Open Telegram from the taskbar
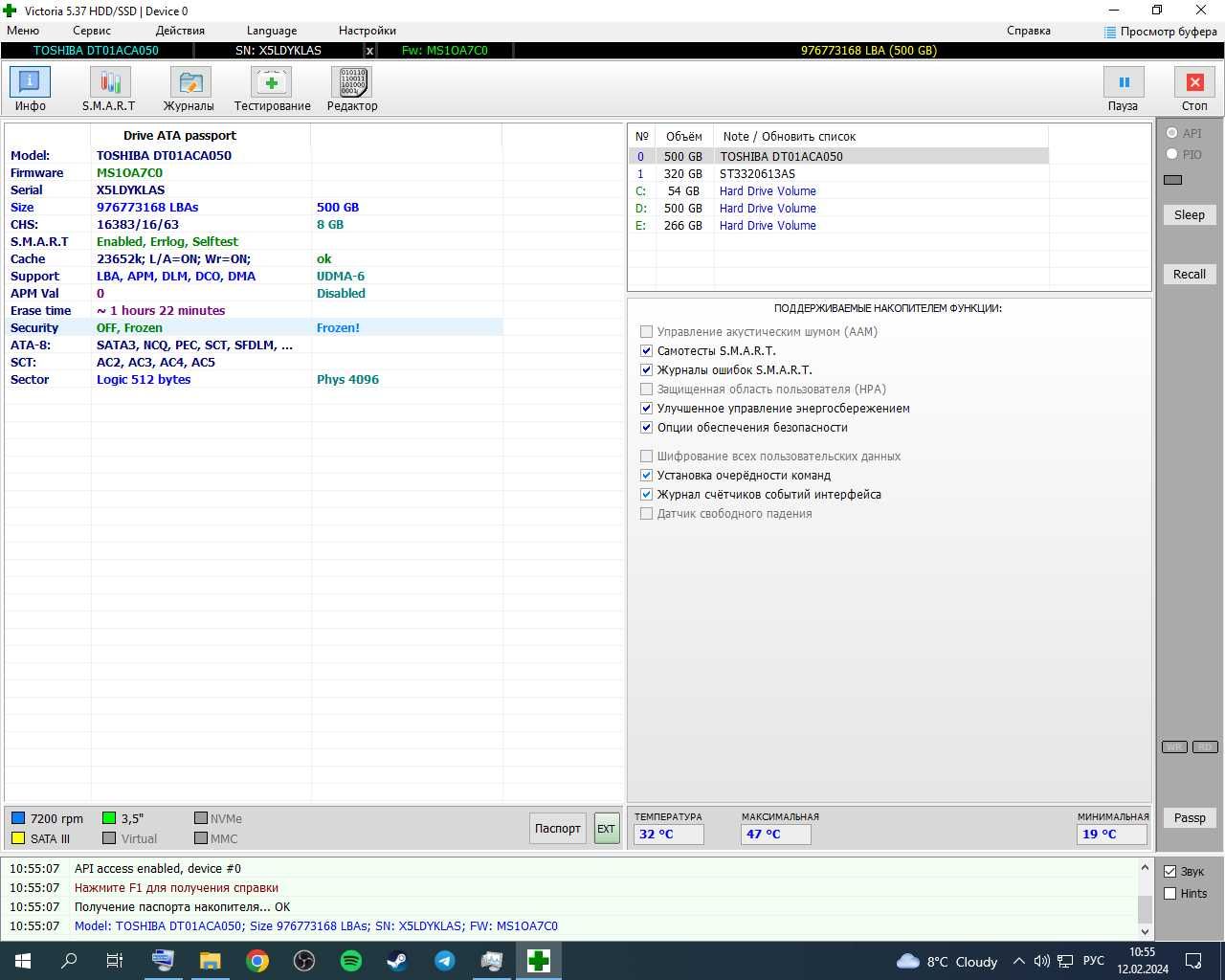Image resolution: width=1225 pixels, height=980 pixels. coord(444,961)
